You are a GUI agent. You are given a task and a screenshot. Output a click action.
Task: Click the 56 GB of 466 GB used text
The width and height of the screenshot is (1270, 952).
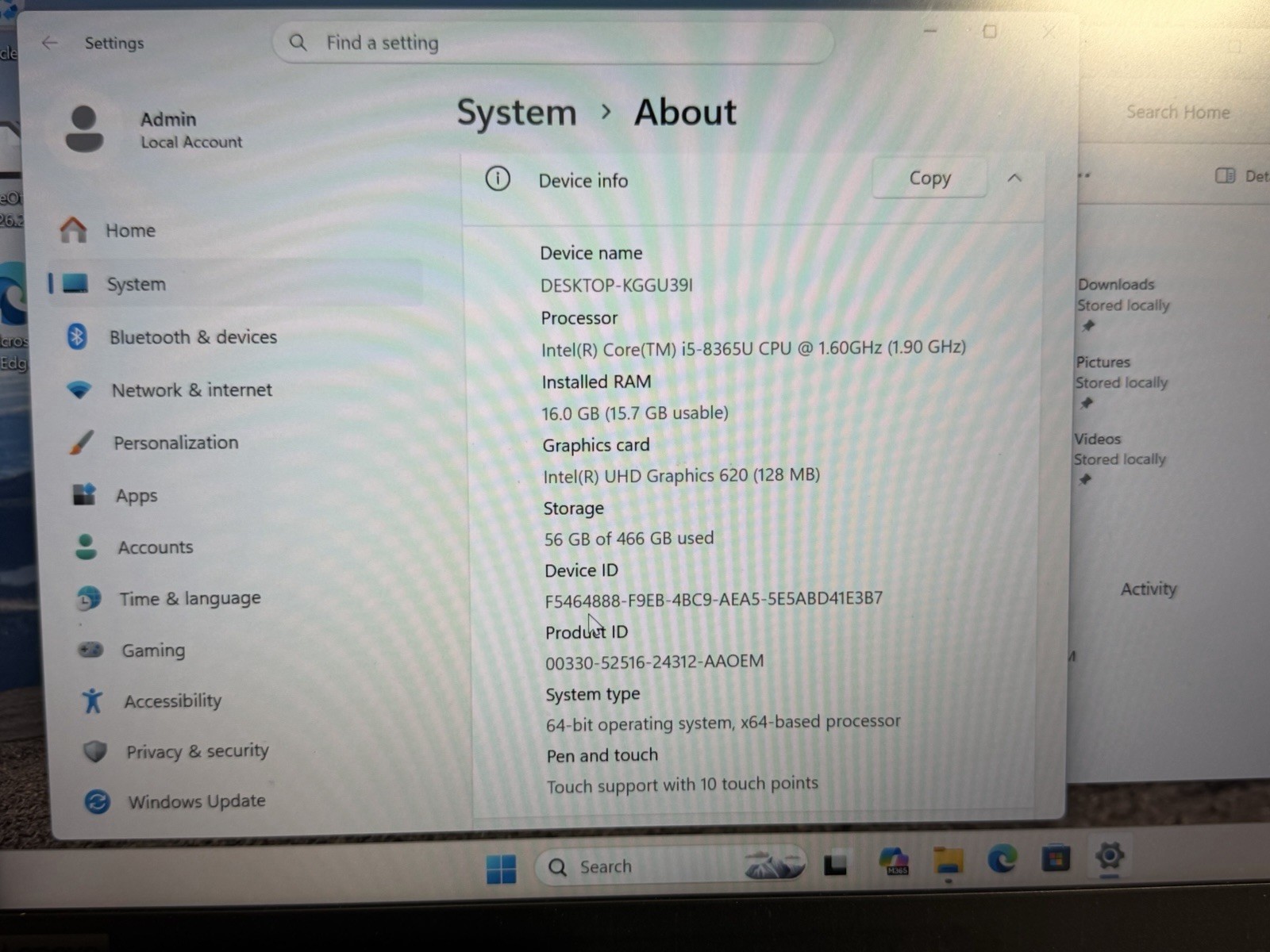click(x=629, y=539)
